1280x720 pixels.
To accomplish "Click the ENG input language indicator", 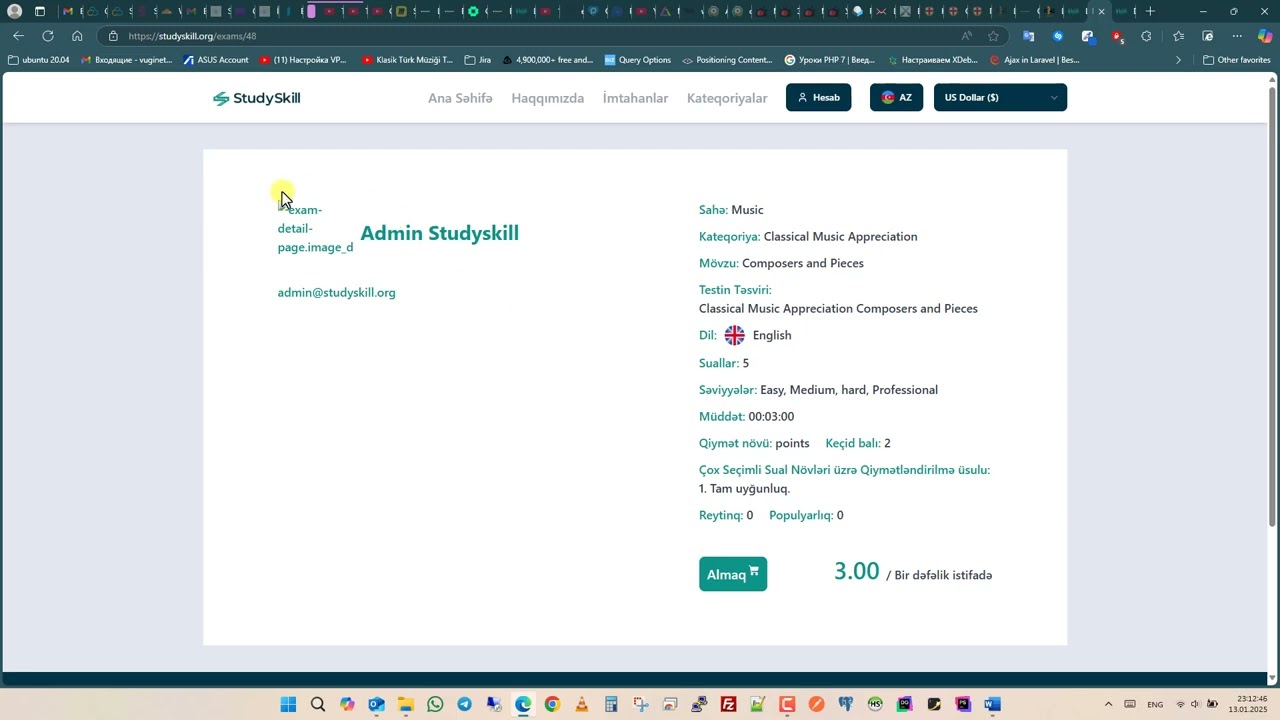I will tap(1155, 704).
